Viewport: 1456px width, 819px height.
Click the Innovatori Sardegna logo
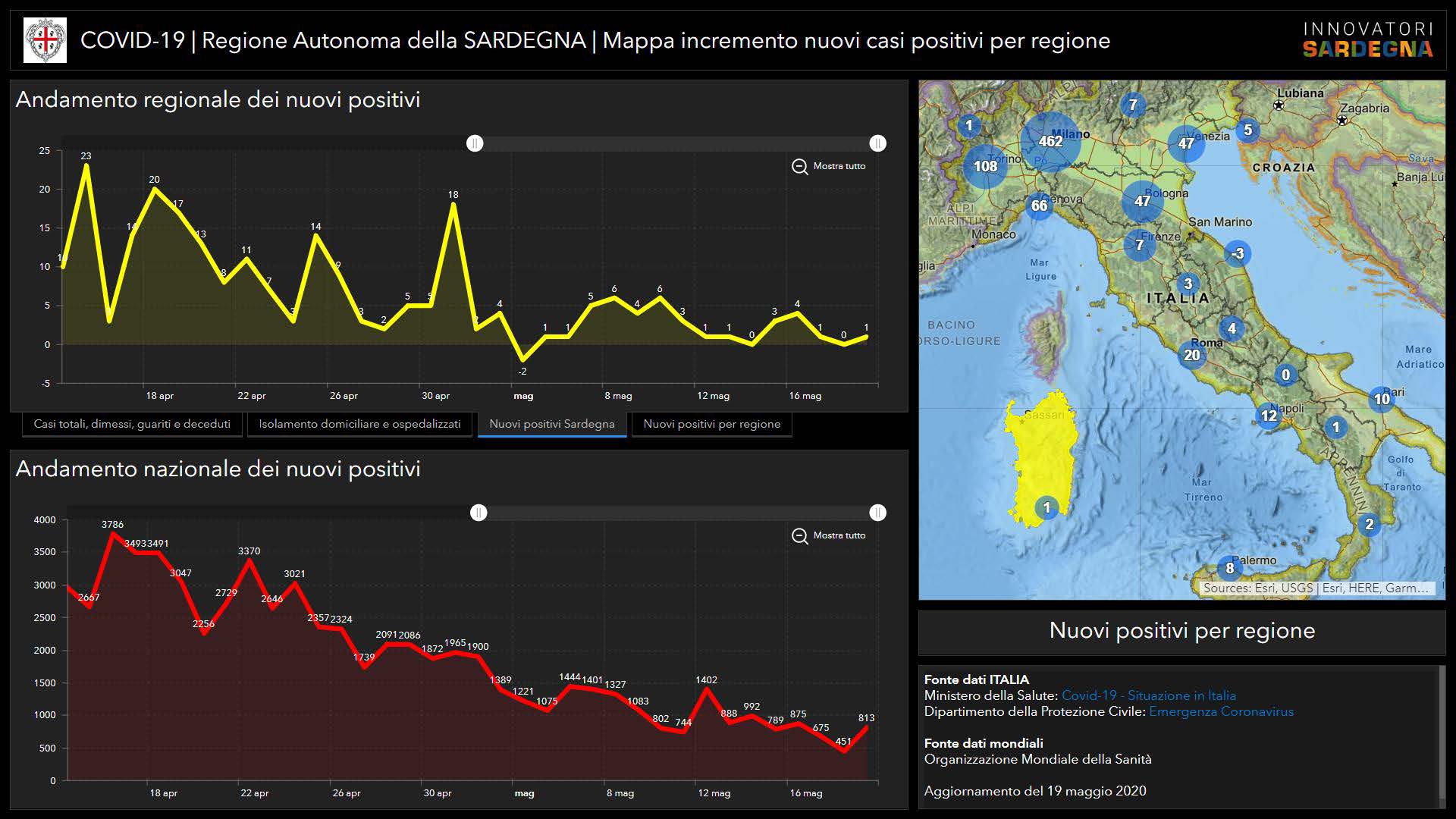[x=1367, y=40]
